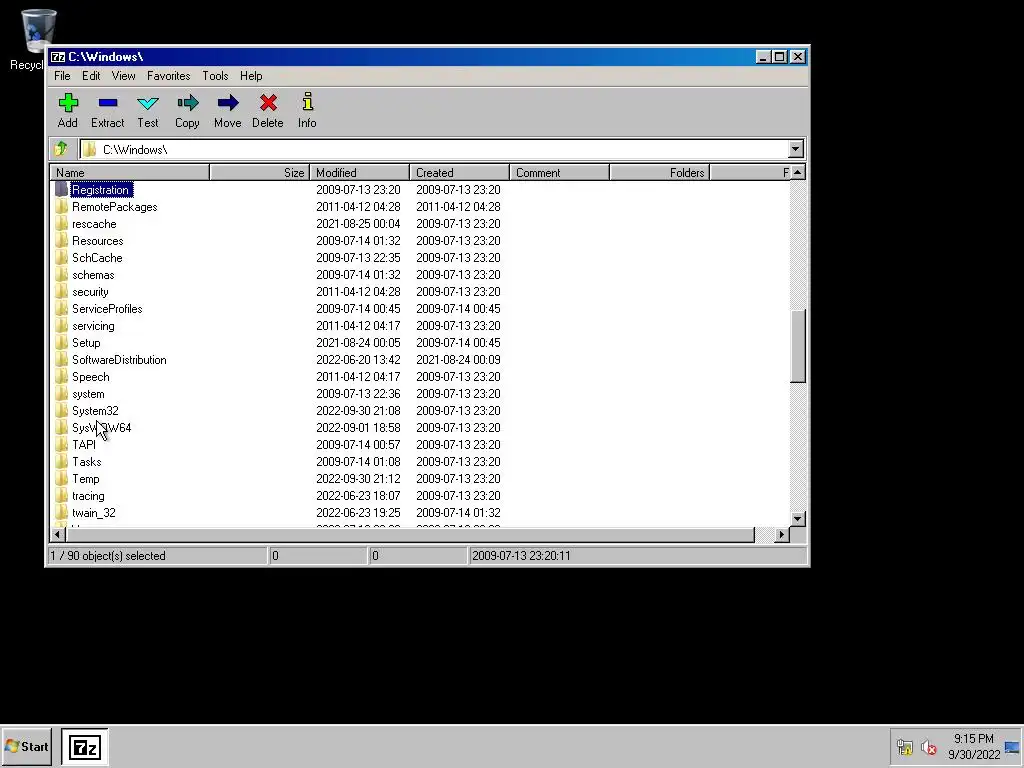1024x768 pixels.
Task: Select the Tasks folder name
Action: click(87, 462)
